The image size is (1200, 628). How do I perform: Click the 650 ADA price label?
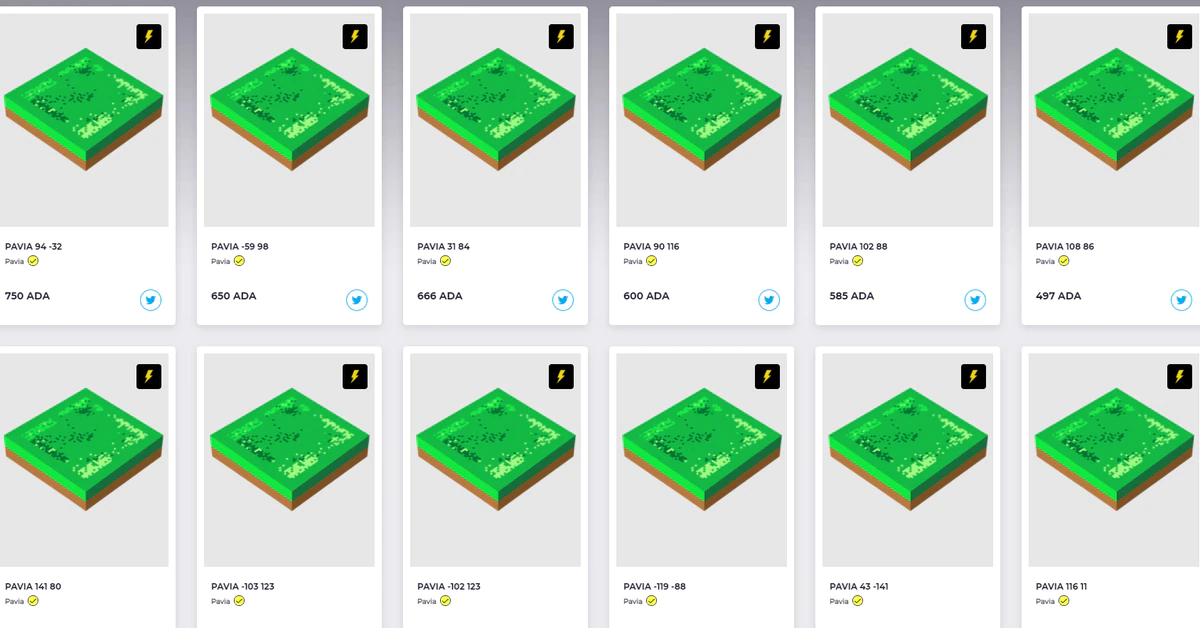click(234, 296)
